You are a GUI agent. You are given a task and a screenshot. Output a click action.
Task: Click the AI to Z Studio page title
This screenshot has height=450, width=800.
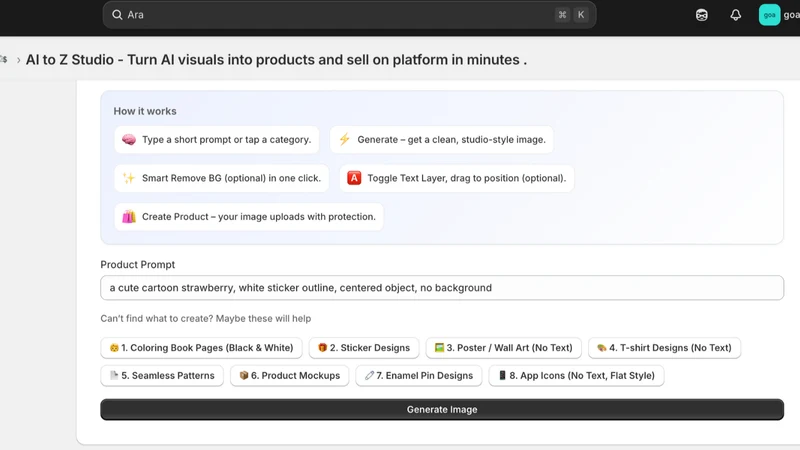pos(276,60)
